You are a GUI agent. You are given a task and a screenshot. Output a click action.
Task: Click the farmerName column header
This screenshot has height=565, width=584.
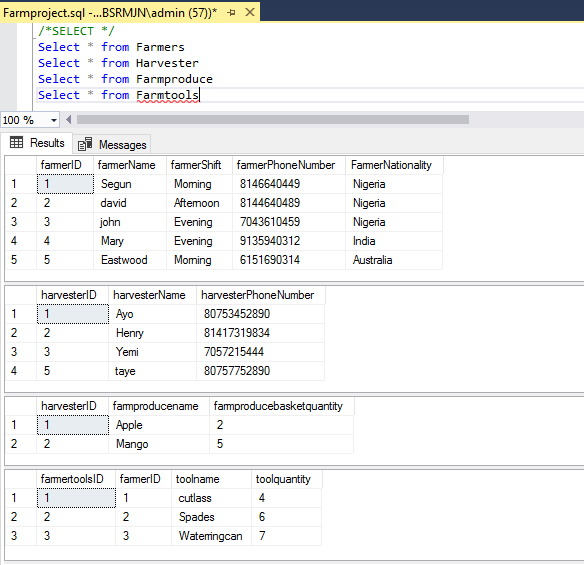pyautogui.click(x=130, y=165)
